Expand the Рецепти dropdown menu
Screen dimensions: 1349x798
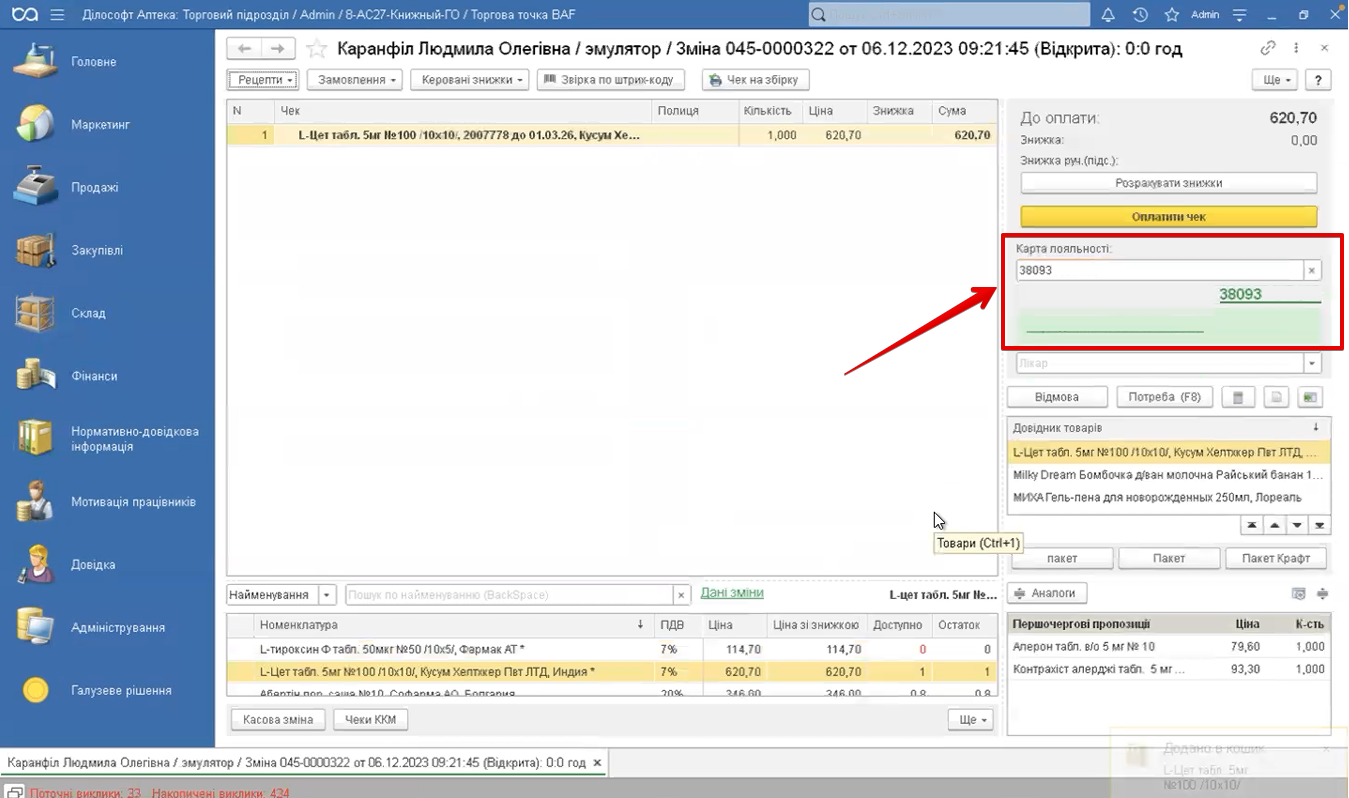coord(263,80)
